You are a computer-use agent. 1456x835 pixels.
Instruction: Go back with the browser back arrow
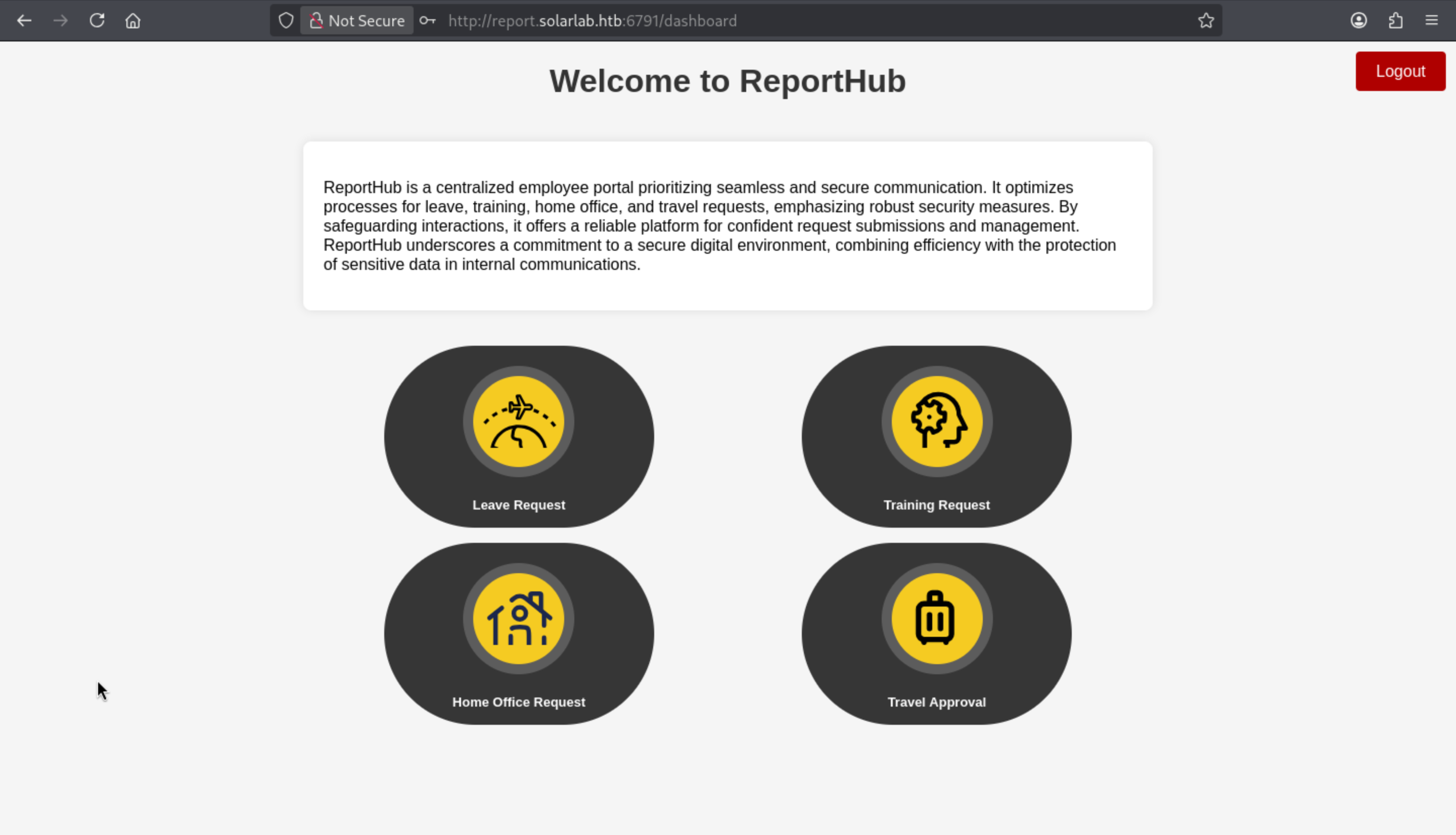tap(24, 21)
